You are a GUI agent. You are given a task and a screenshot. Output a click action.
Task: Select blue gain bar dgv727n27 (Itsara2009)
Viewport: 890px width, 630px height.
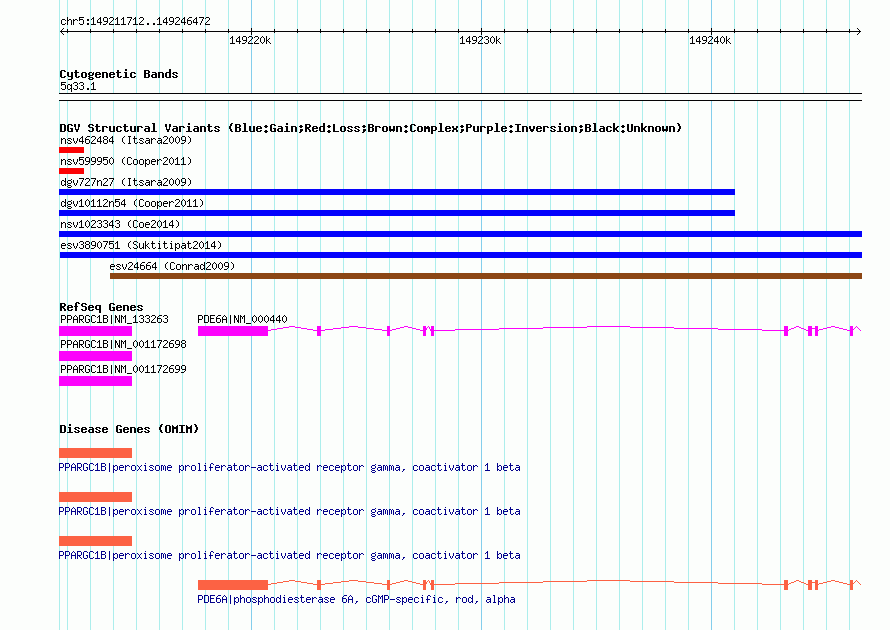[397, 192]
